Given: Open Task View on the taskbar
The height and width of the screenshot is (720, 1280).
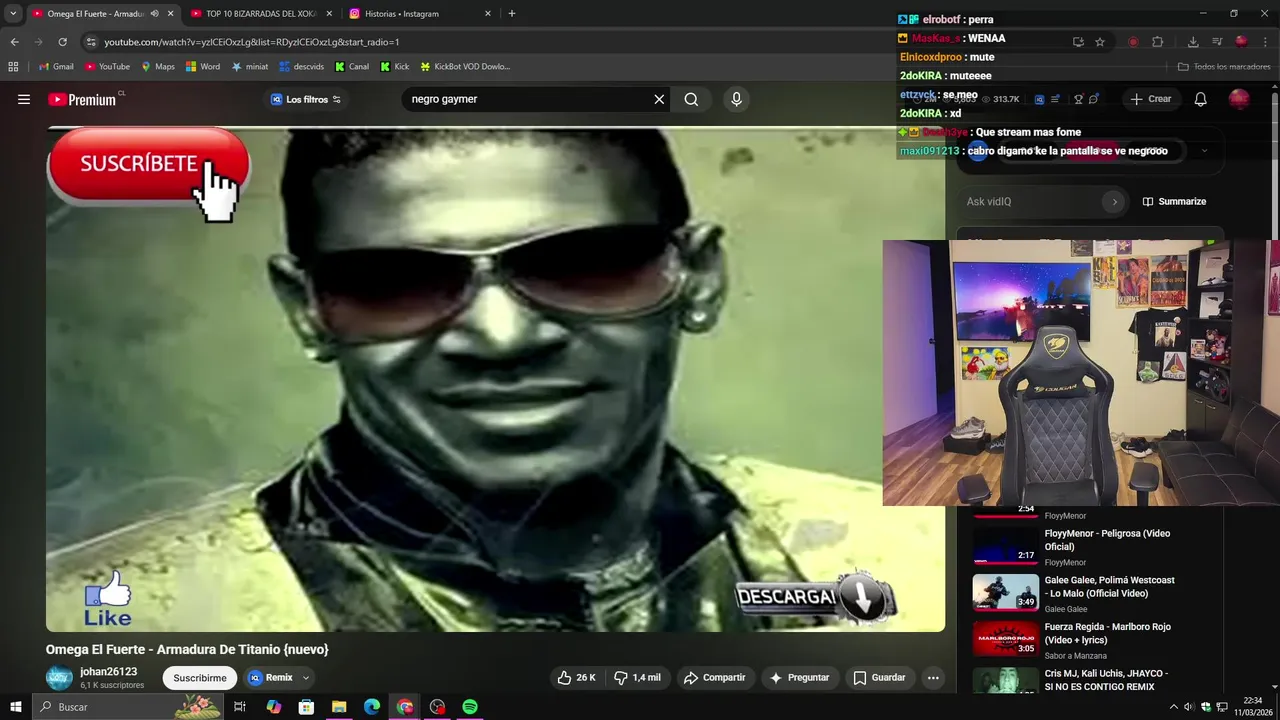Looking at the screenshot, I should (240, 707).
